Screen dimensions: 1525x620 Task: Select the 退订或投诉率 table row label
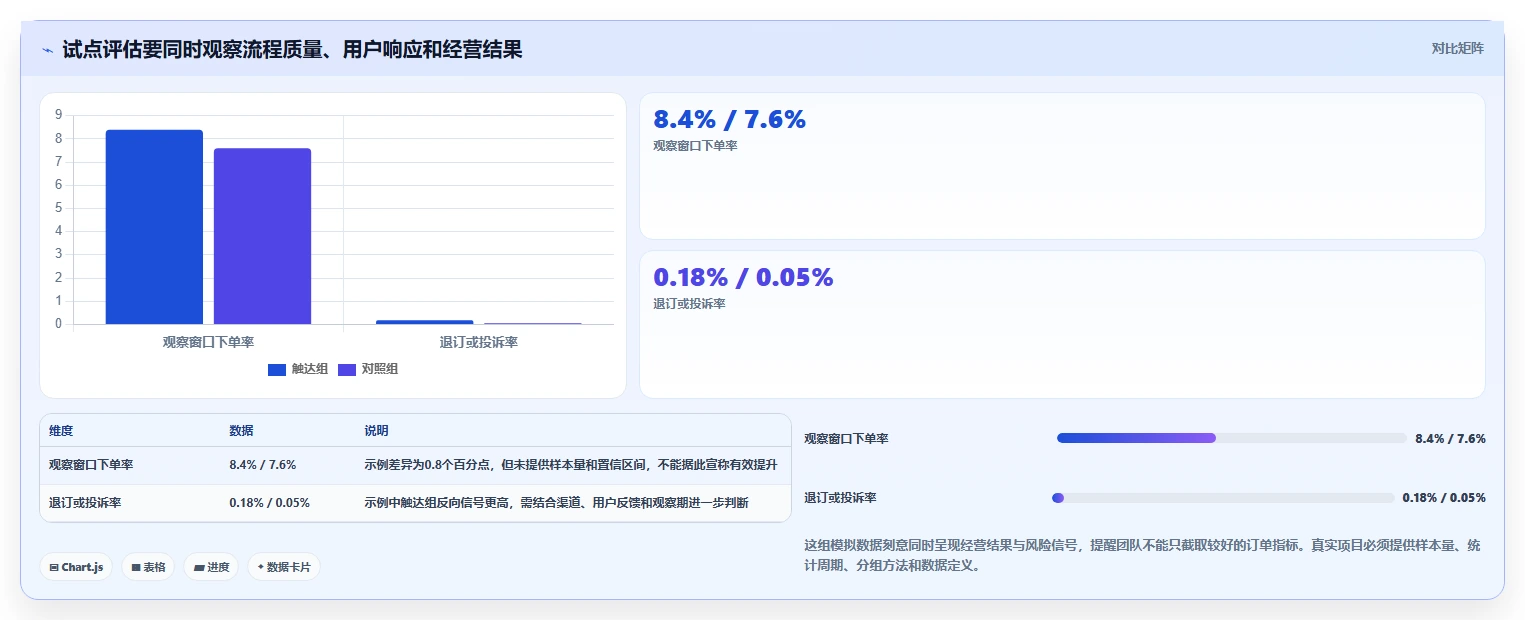pyautogui.click(x=85, y=503)
